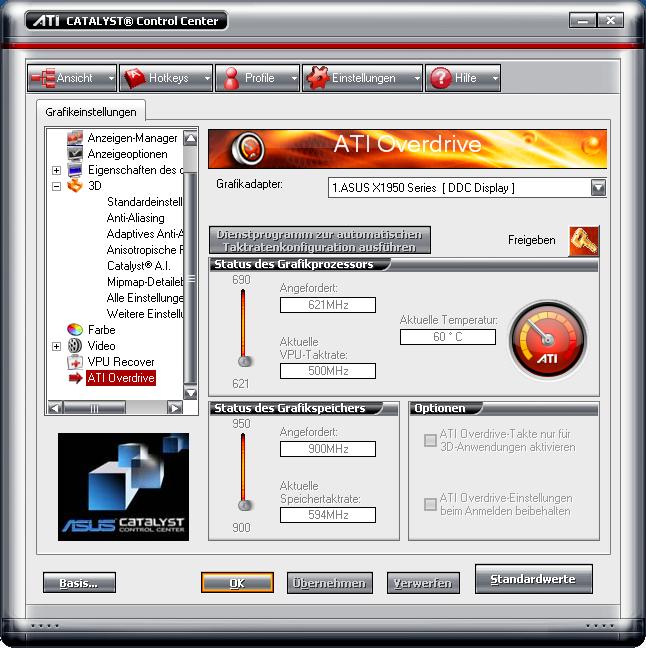
Task: Select the Grafikeinstellungen tab
Action: point(91,112)
